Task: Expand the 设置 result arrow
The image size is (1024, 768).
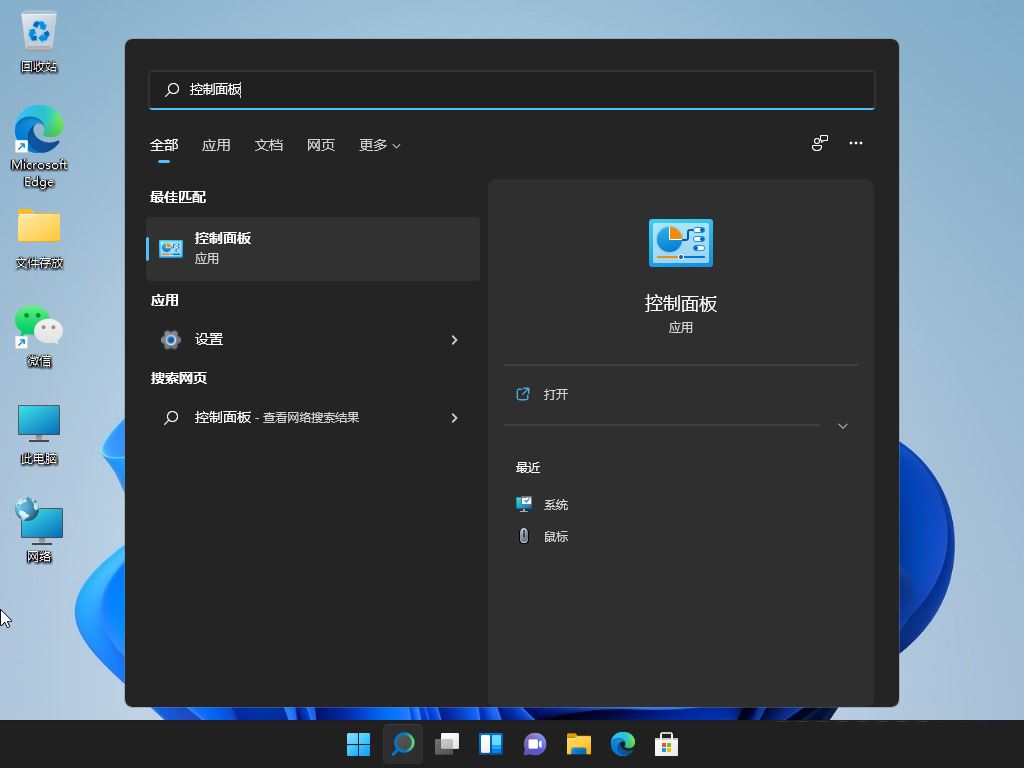Action: (x=455, y=340)
